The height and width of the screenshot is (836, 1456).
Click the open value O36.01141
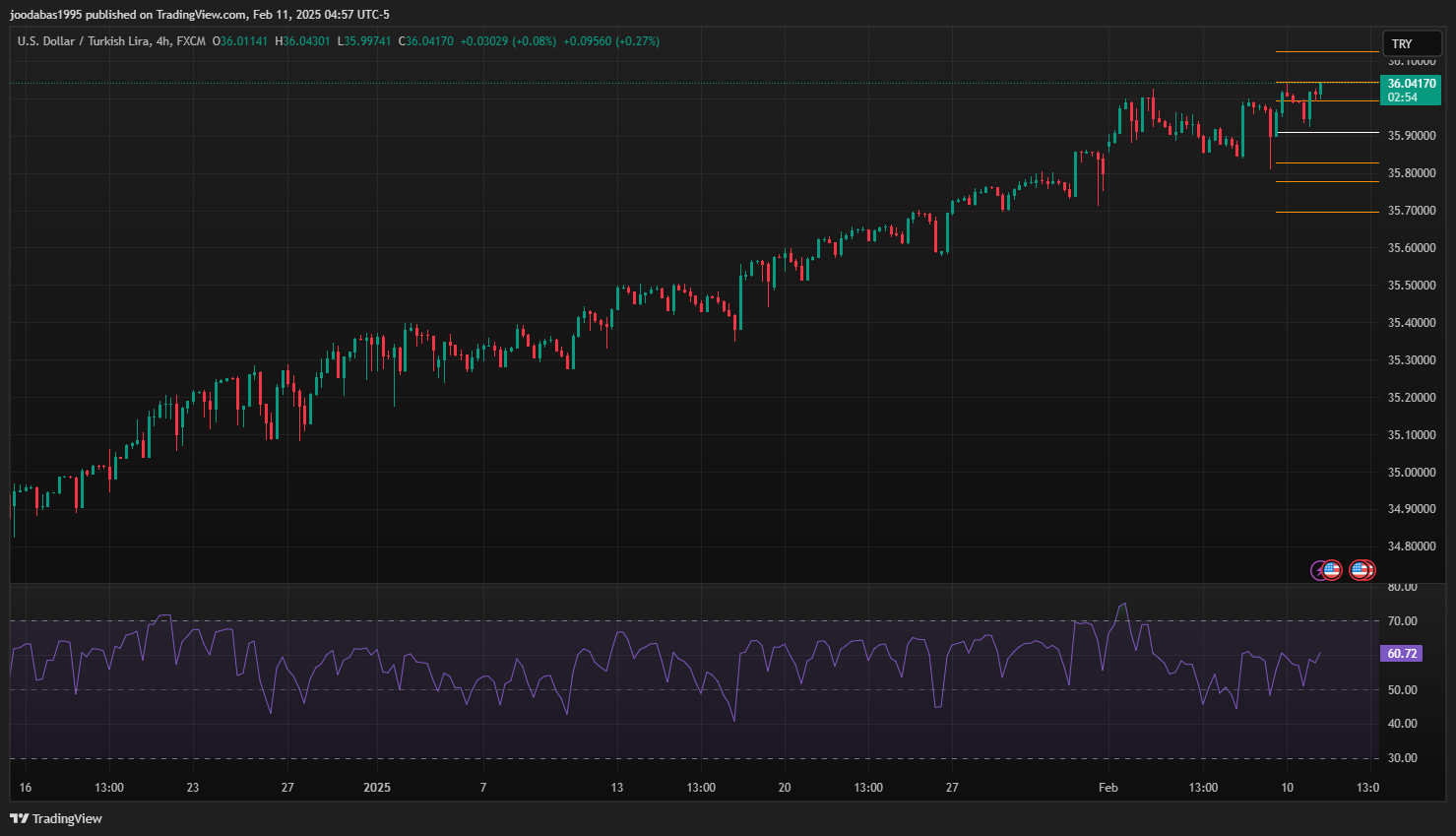pos(239,41)
